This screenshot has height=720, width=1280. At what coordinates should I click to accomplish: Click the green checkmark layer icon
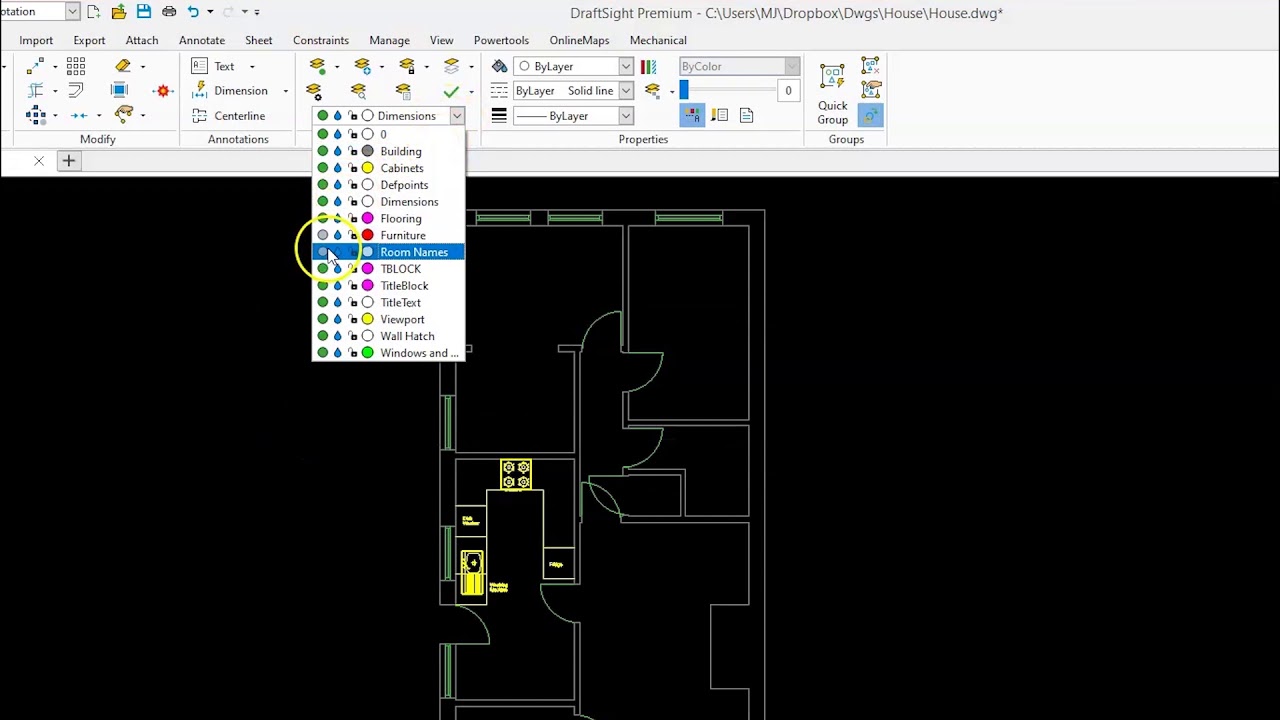[451, 91]
